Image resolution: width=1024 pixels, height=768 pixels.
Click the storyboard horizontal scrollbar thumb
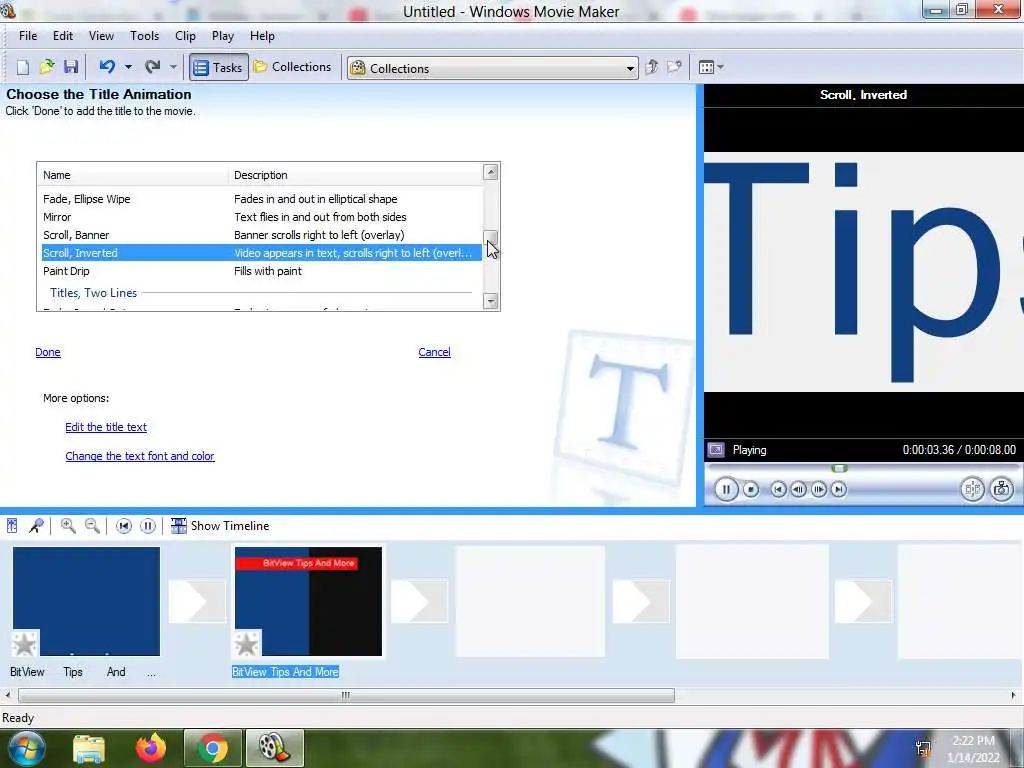(x=346, y=696)
